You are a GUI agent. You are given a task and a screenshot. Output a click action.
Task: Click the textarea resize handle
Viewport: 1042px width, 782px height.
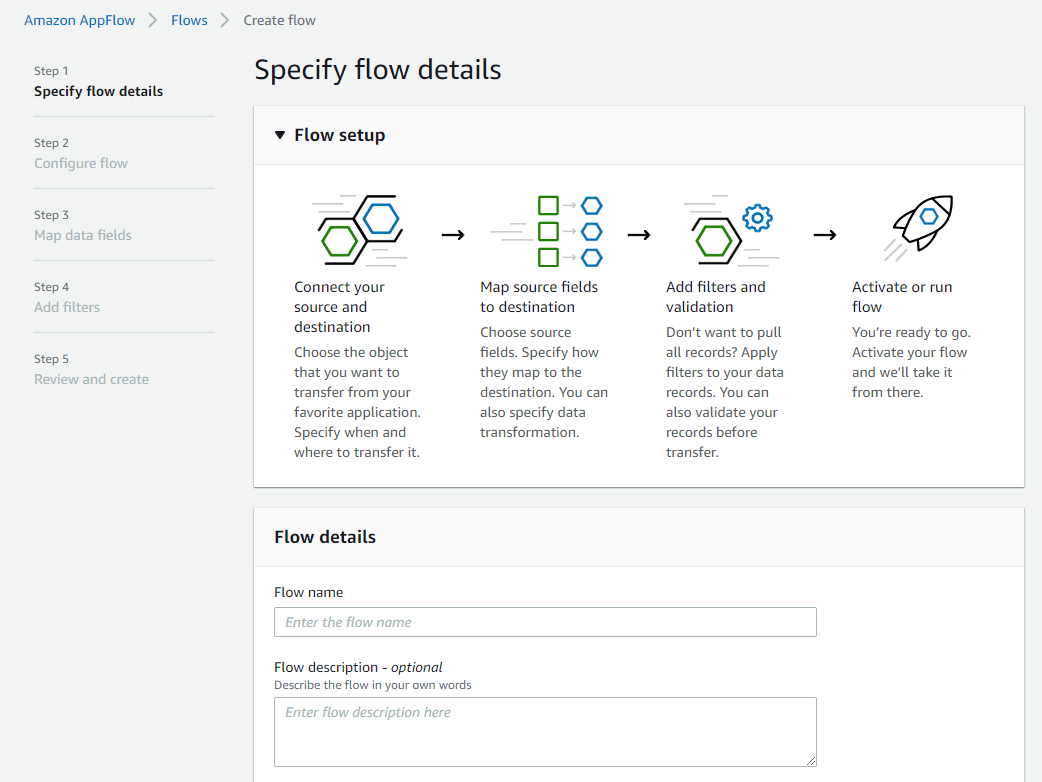pos(812,761)
